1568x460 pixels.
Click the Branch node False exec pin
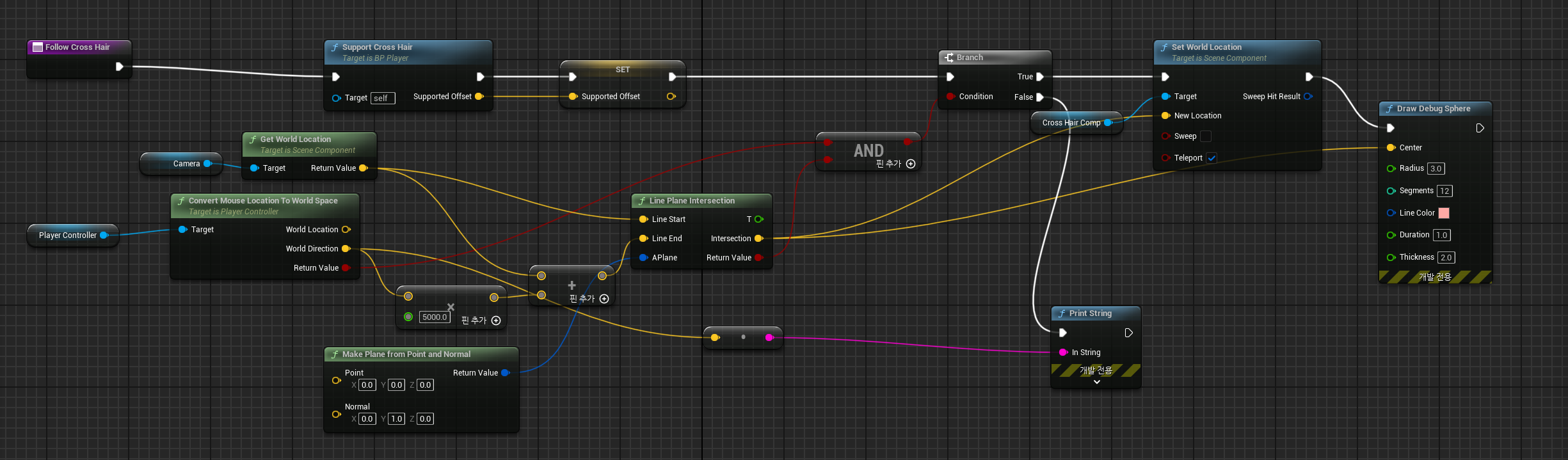click(1040, 97)
